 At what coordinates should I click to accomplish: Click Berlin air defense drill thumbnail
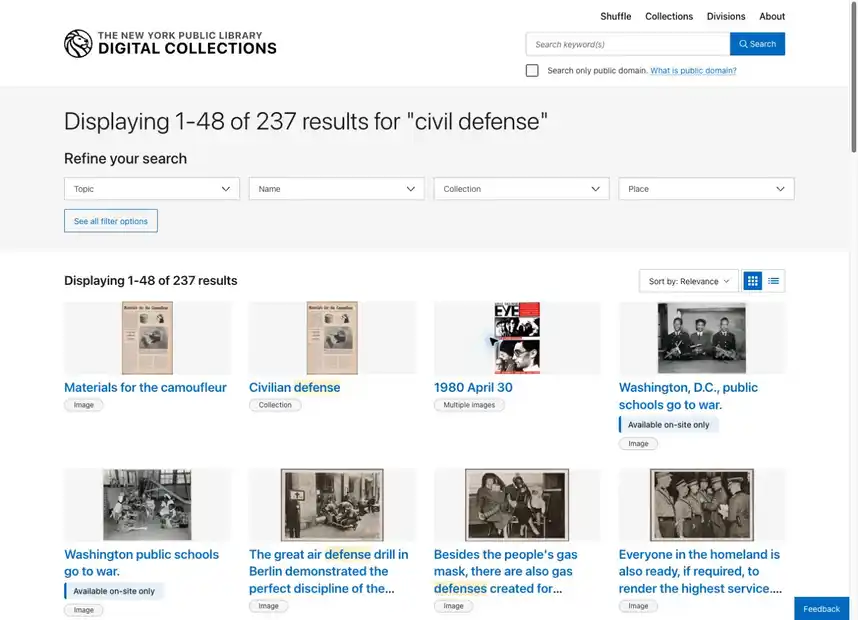click(332, 505)
